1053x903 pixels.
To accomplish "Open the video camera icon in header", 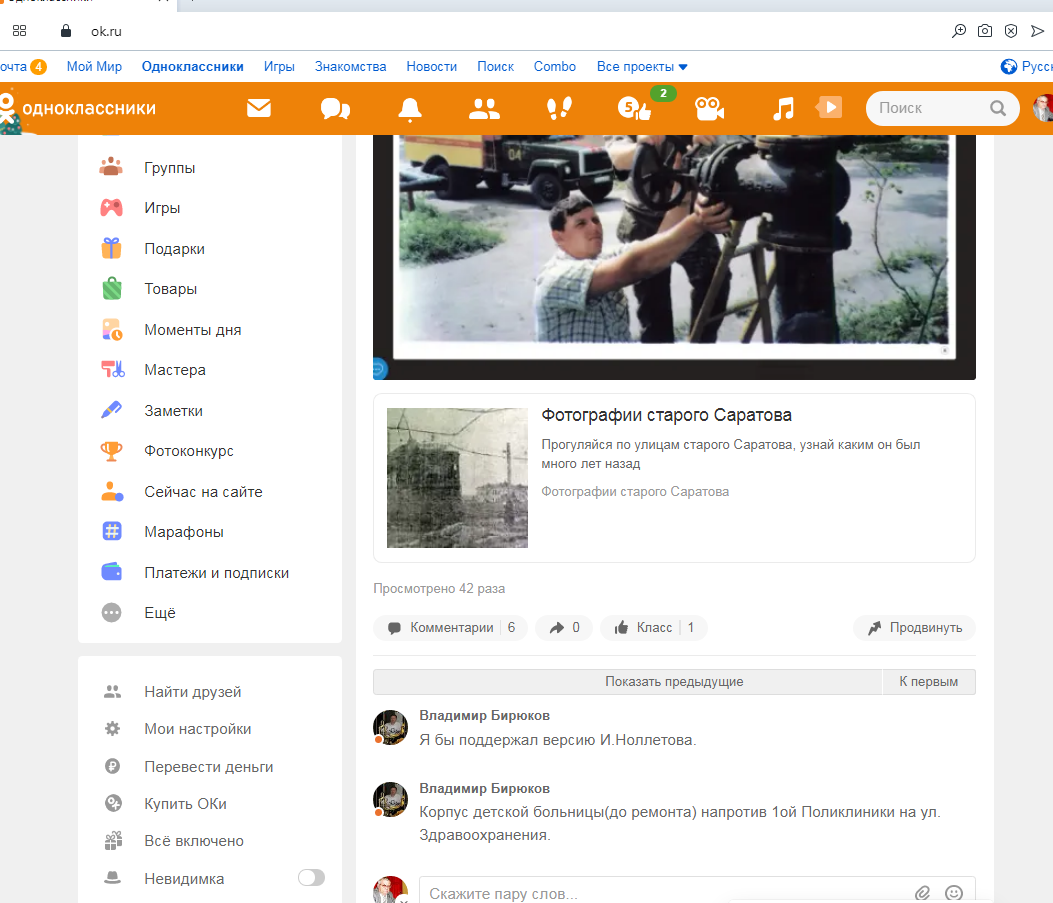I will [709, 108].
